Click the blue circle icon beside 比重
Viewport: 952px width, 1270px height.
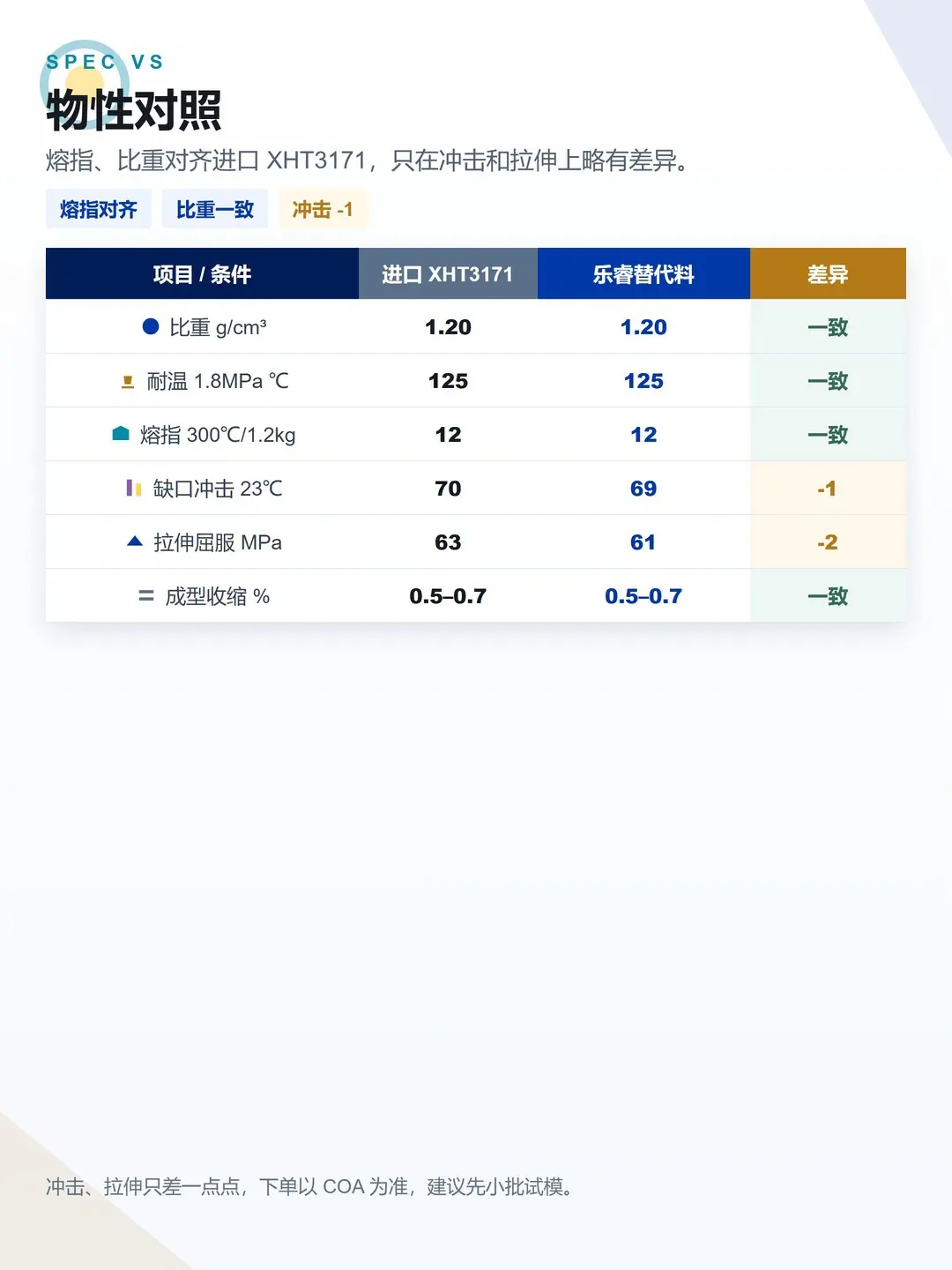[151, 326]
